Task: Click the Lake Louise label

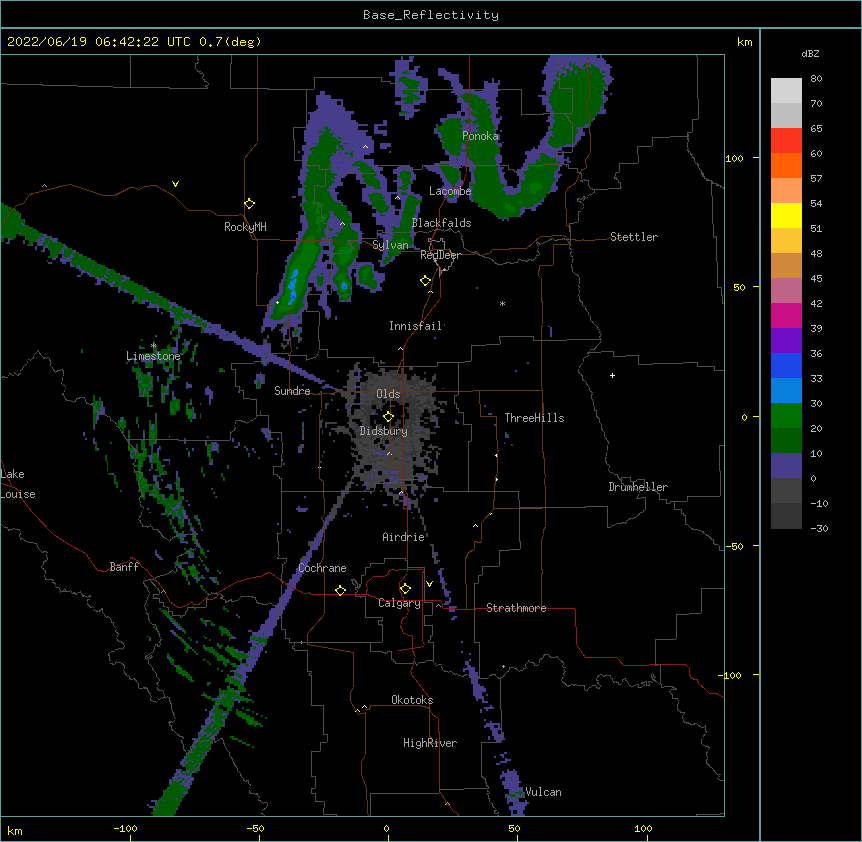Action: pyautogui.click(x=18, y=484)
